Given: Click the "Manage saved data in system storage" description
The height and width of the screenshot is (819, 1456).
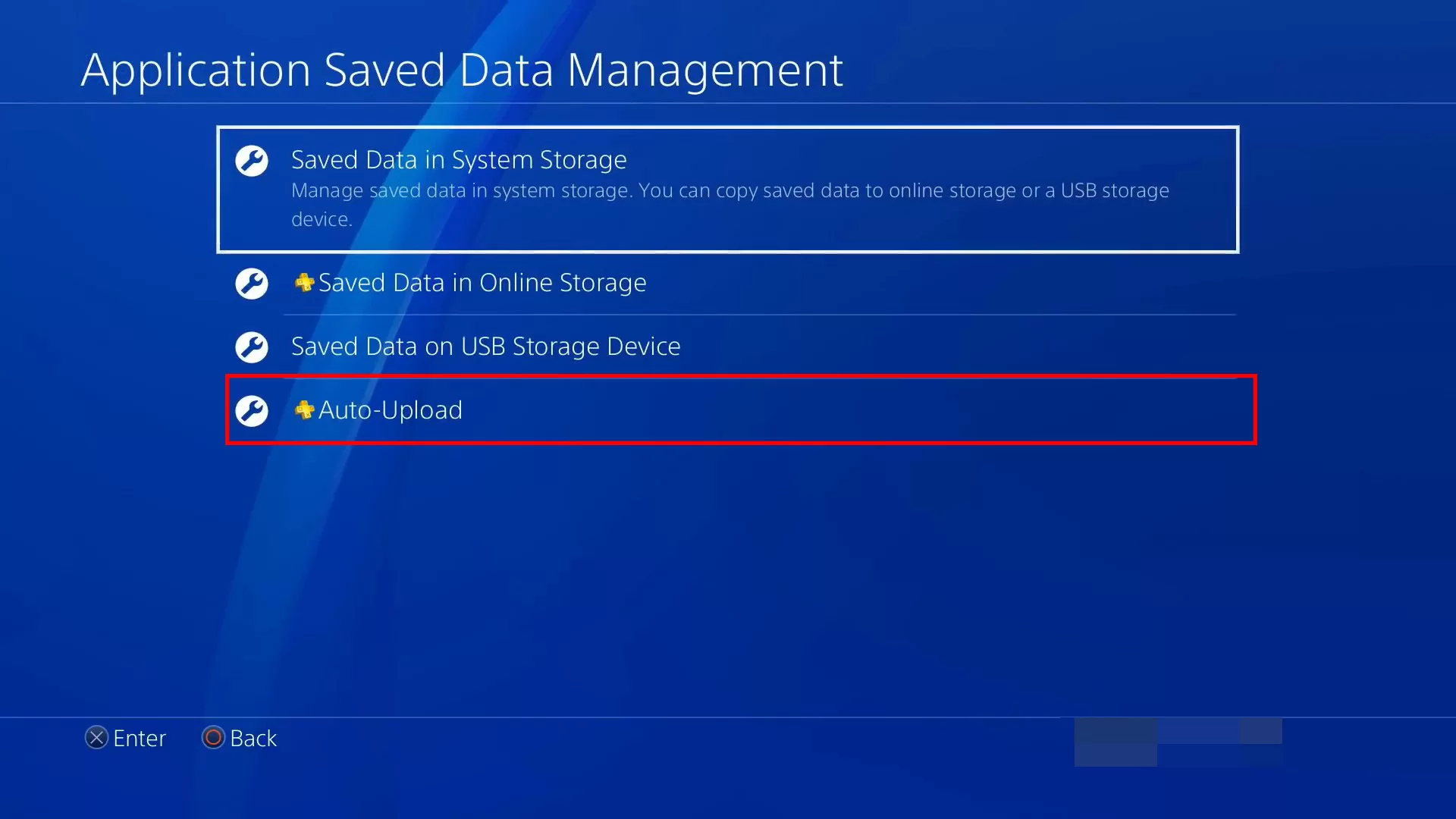Looking at the screenshot, I should coord(730,191).
